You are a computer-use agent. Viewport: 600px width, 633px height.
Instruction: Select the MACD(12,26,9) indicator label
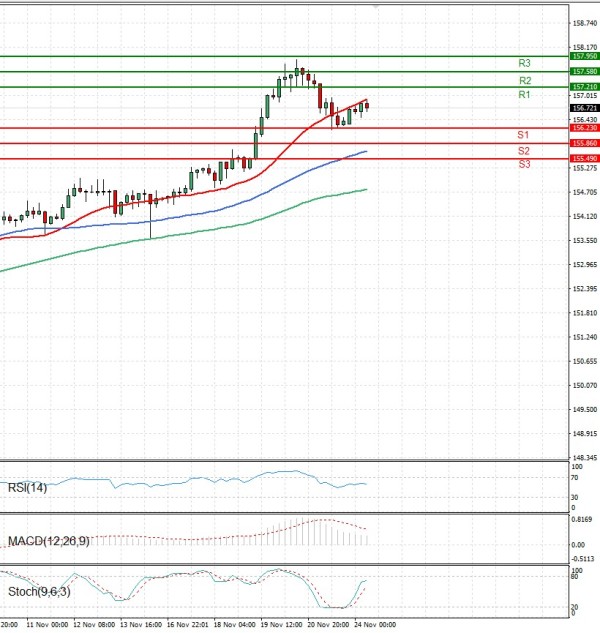(47, 541)
